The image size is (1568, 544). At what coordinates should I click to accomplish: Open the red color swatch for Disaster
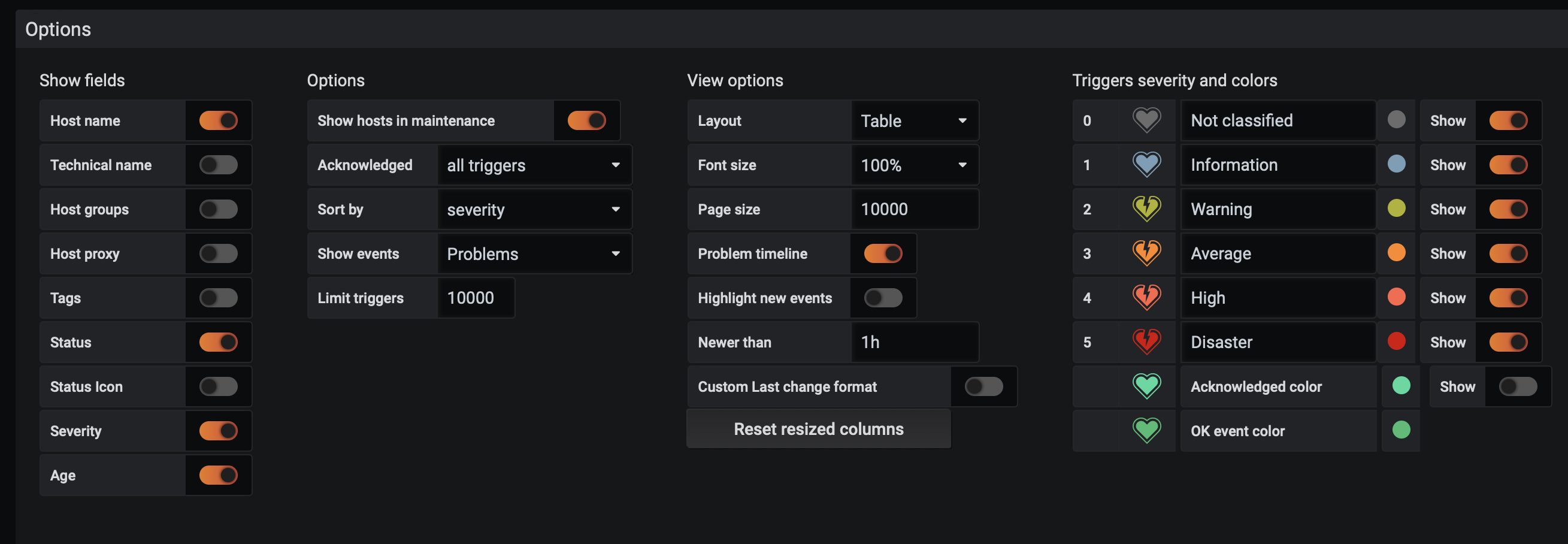point(1396,341)
